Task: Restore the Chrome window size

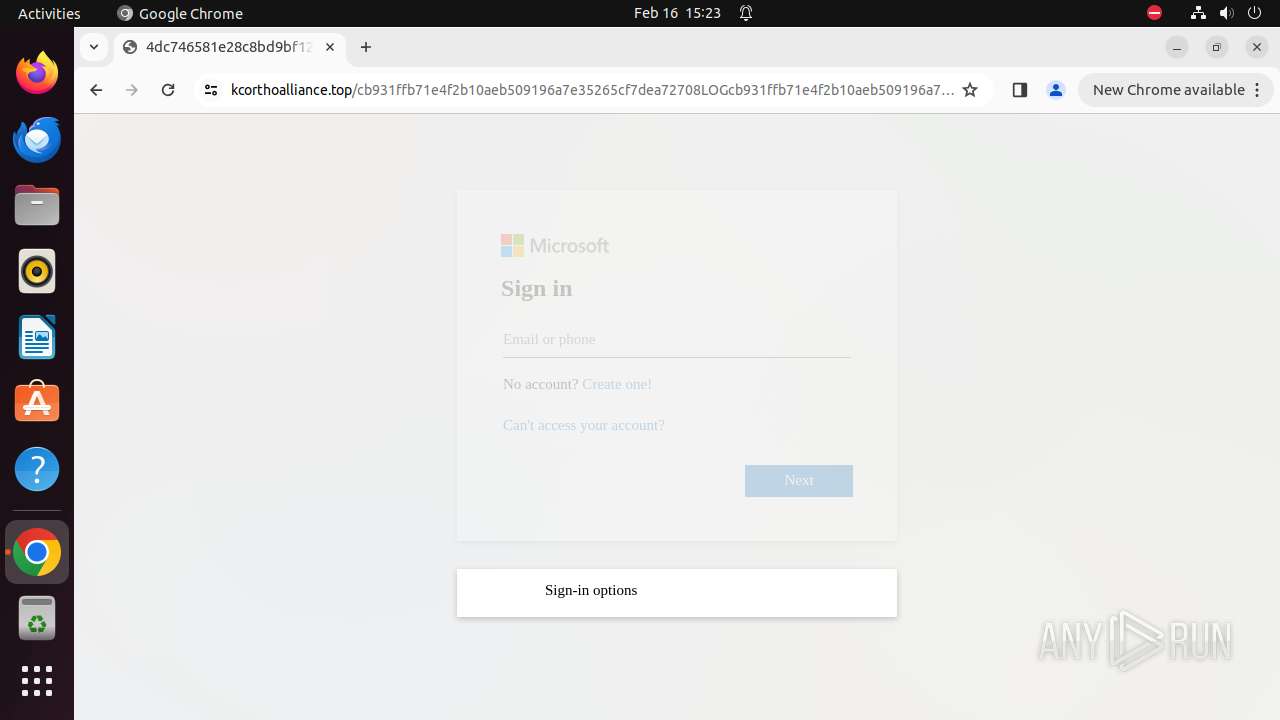Action: [x=1217, y=47]
